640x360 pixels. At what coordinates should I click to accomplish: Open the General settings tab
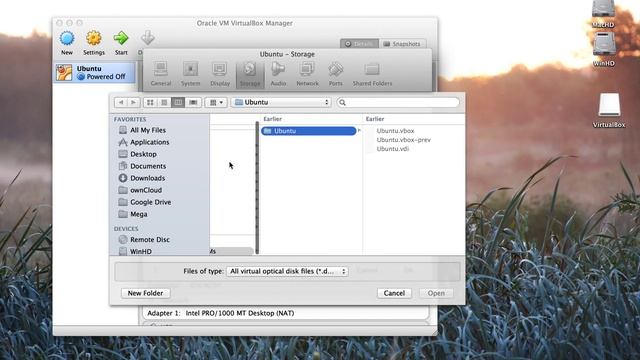(x=161, y=74)
